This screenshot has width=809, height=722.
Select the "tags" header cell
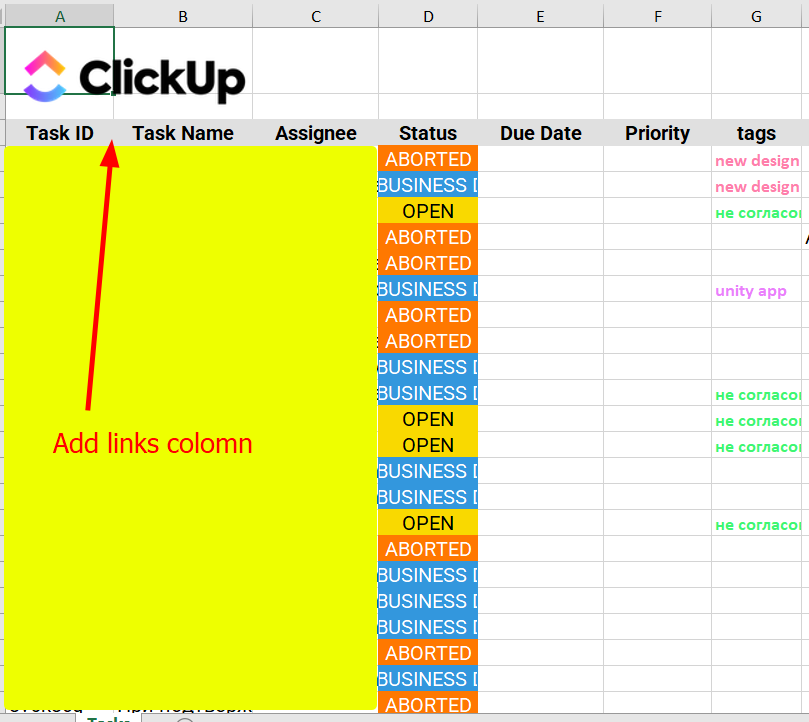coord(756,133)
